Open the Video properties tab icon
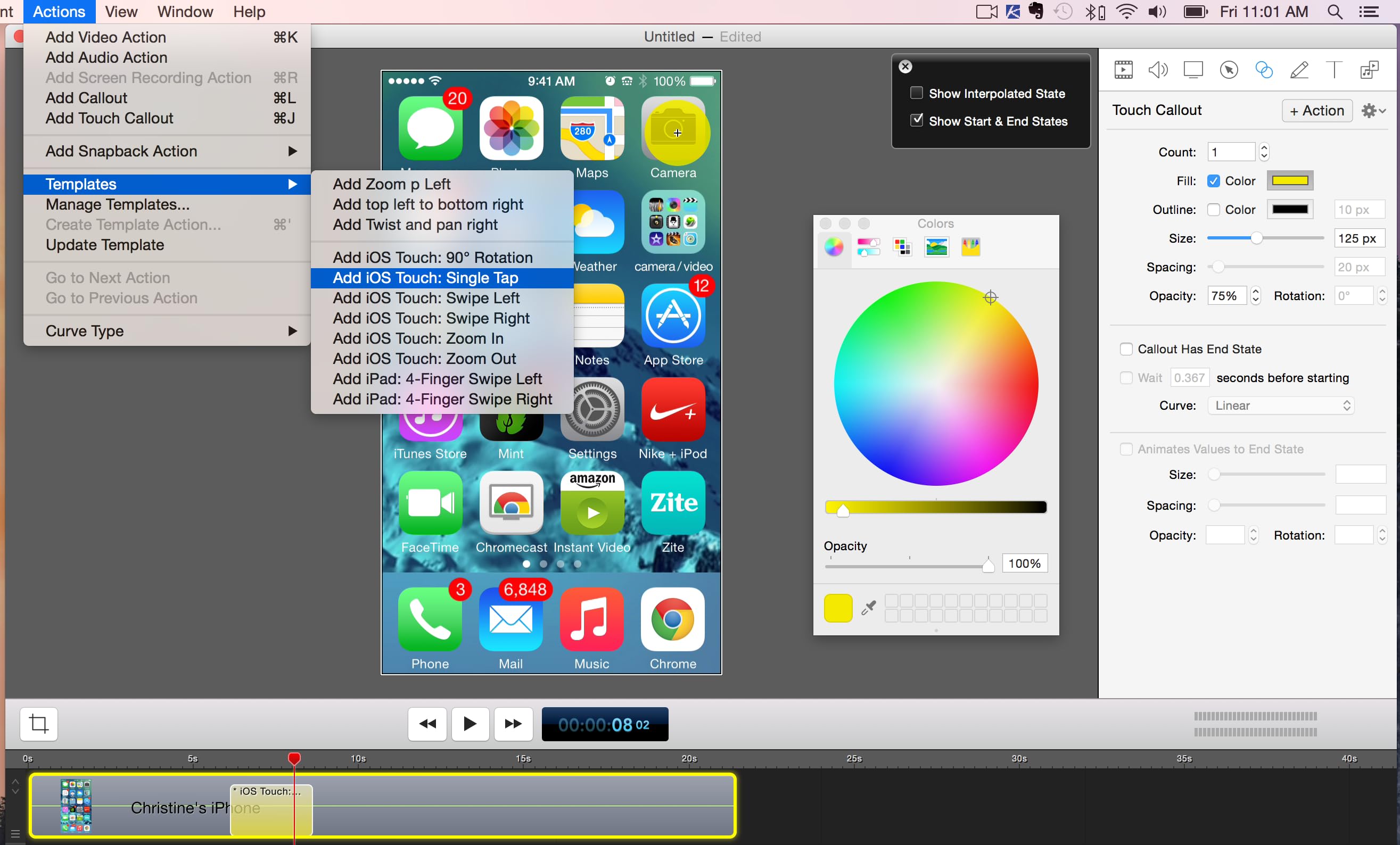This screenshot has width=1400, height=845. click(x=1123, y=70)
